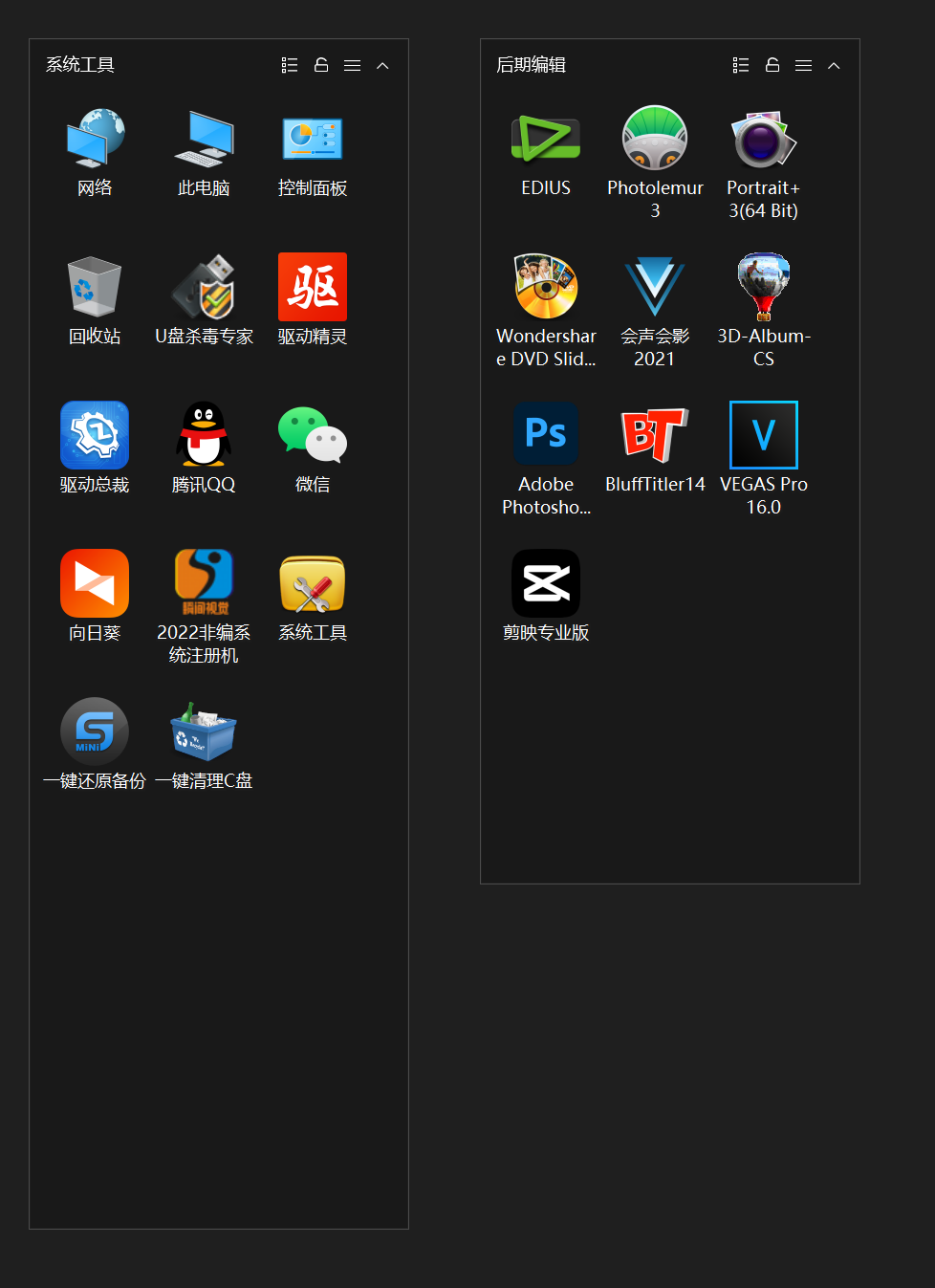
Task: Open the 后期编辑 panel hamburger menu
Action: click(803, 65)
